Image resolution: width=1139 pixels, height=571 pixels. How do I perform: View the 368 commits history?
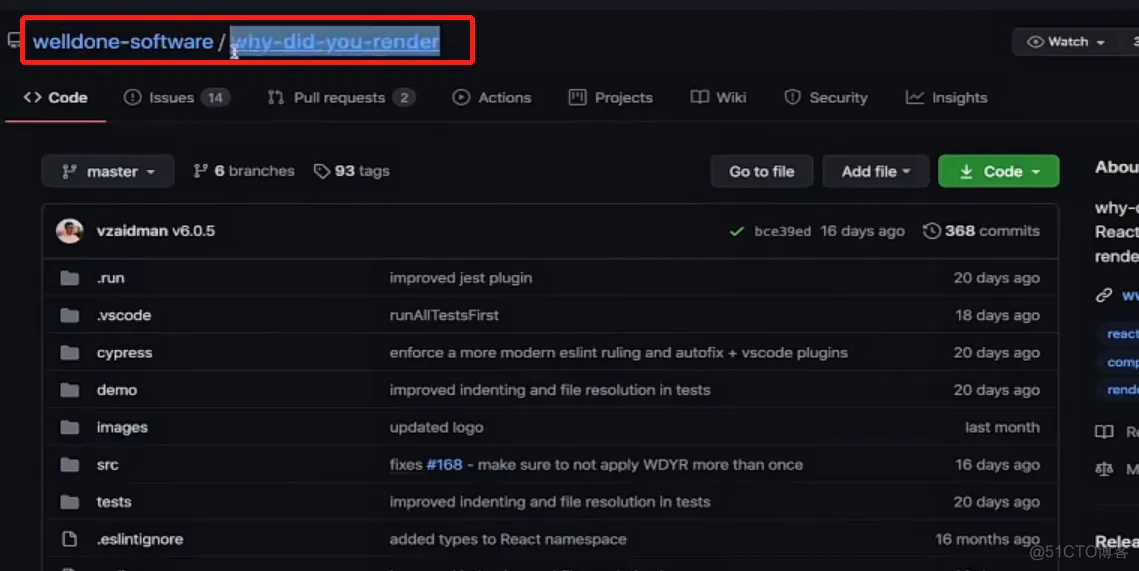[x=981, y=231]
